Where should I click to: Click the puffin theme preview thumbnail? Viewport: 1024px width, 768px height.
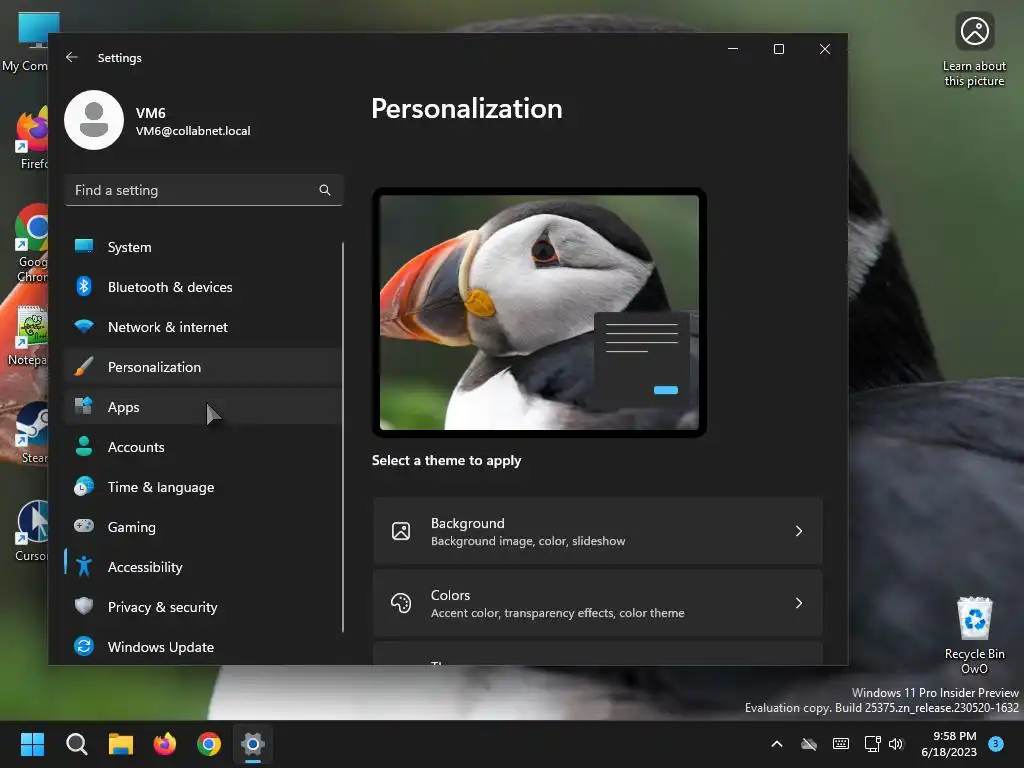coord(539,313)
